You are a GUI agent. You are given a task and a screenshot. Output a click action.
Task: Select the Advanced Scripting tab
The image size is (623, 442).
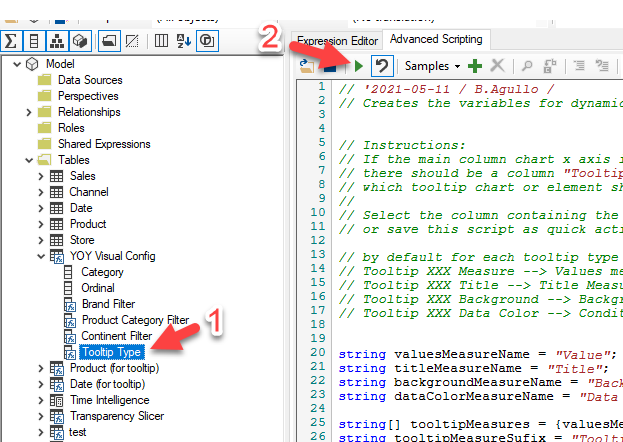pos(435,39)
